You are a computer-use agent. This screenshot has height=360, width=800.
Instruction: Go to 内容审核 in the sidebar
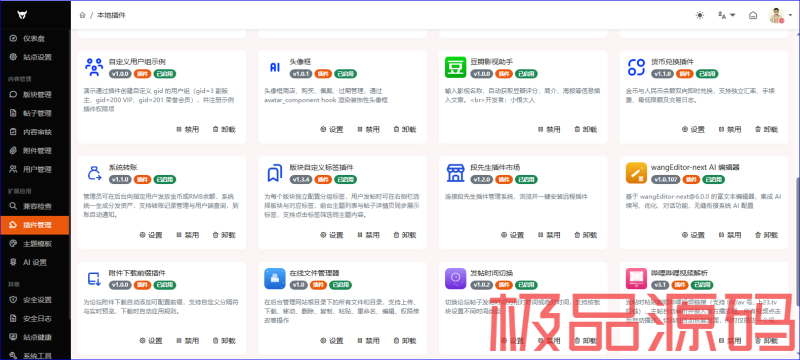[35, 132]
